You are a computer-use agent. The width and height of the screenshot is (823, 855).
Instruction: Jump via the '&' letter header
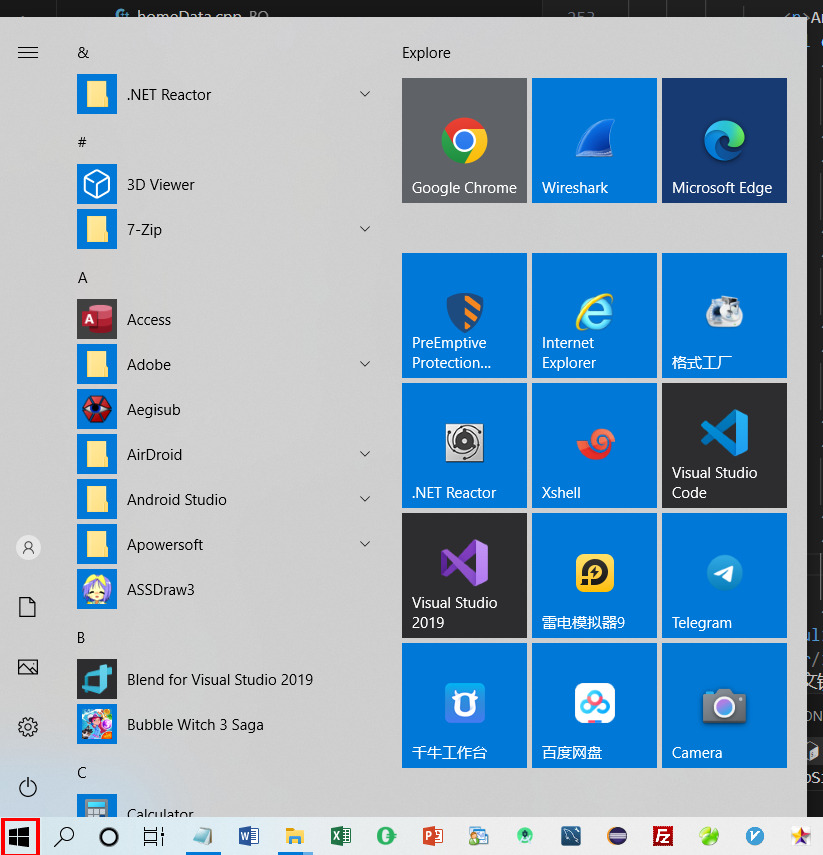[x=83, y=52]
